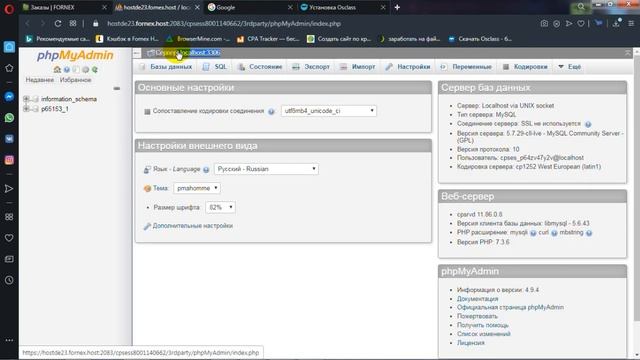This screenshot has width=640, height=360.
Task: Open Документация link in phpMyAdmin panel
Action: tap(478, 299)
